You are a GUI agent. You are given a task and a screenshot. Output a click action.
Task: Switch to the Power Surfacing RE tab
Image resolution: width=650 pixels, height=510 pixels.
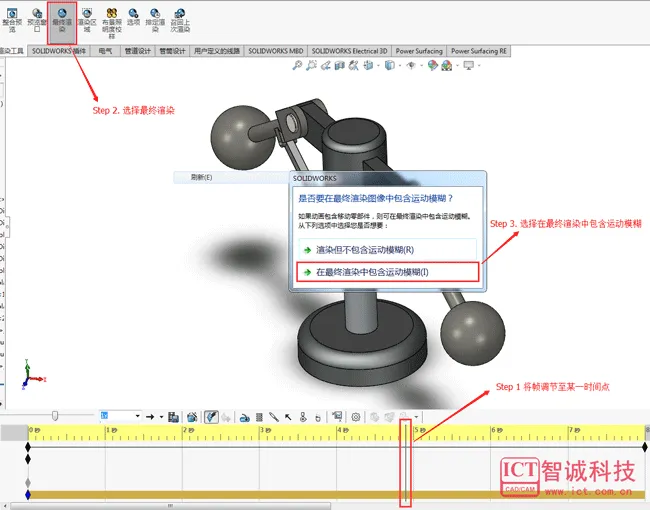479,51
